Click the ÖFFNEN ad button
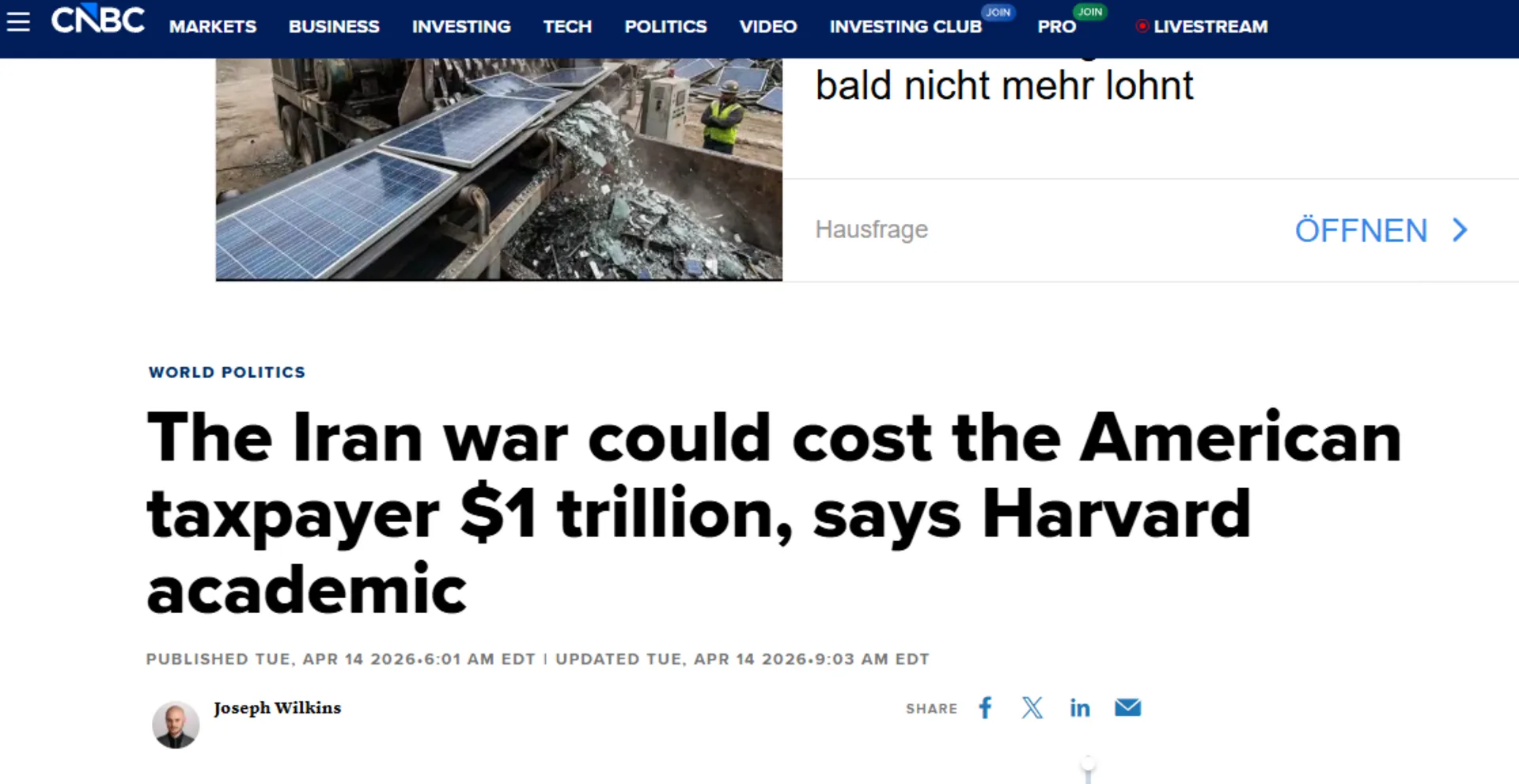 [1381, 230]
